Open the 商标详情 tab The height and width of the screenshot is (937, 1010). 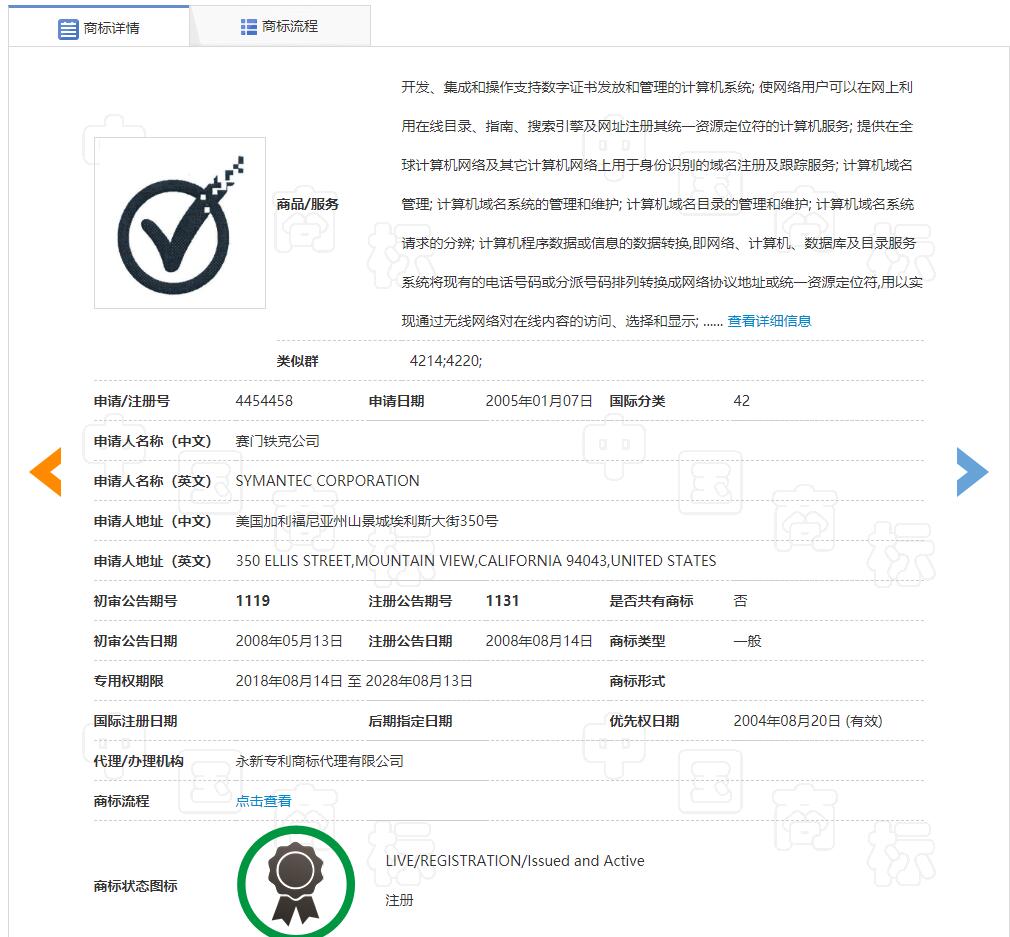[x=99, y=27]
